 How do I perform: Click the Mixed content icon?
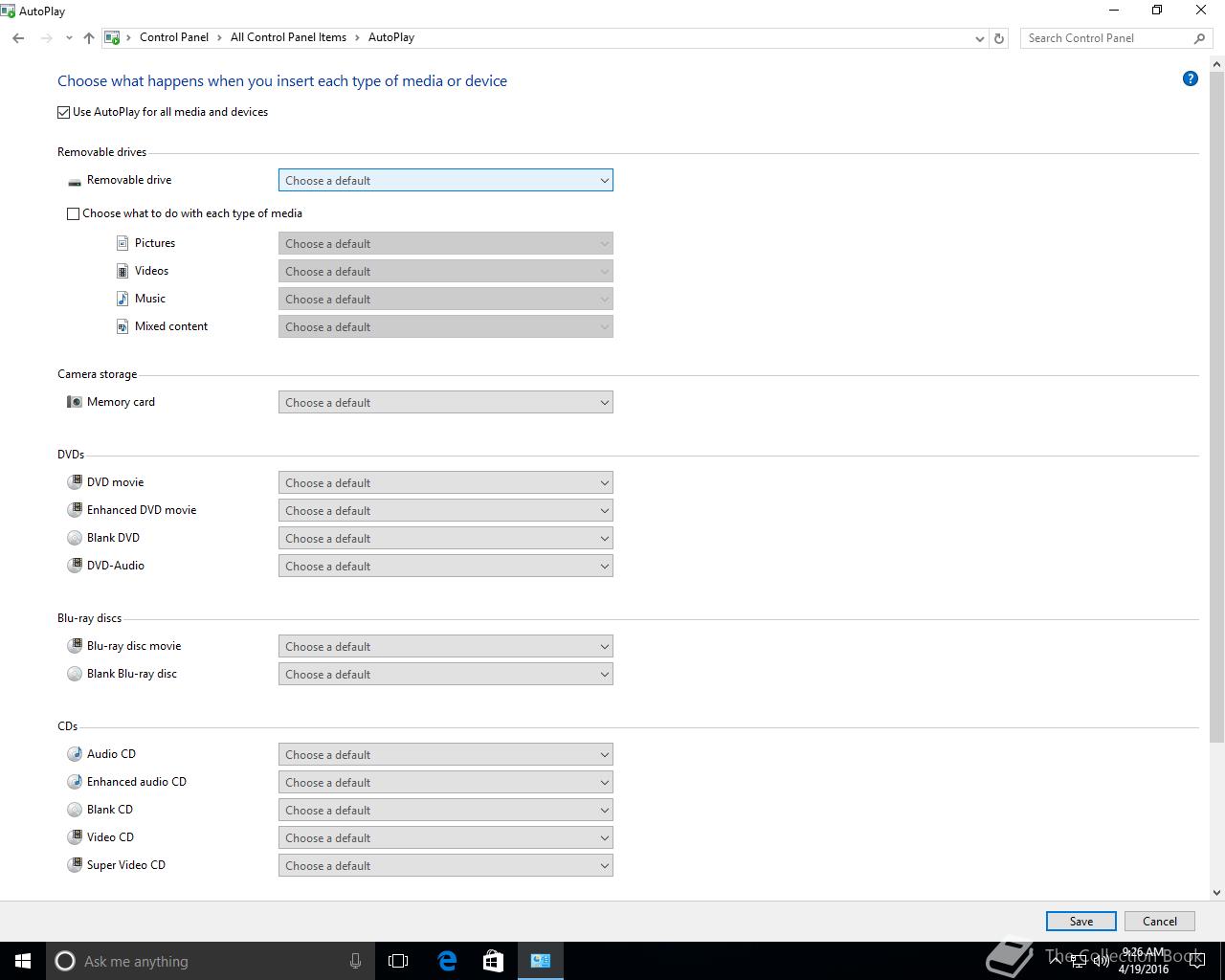pos(122,326)
